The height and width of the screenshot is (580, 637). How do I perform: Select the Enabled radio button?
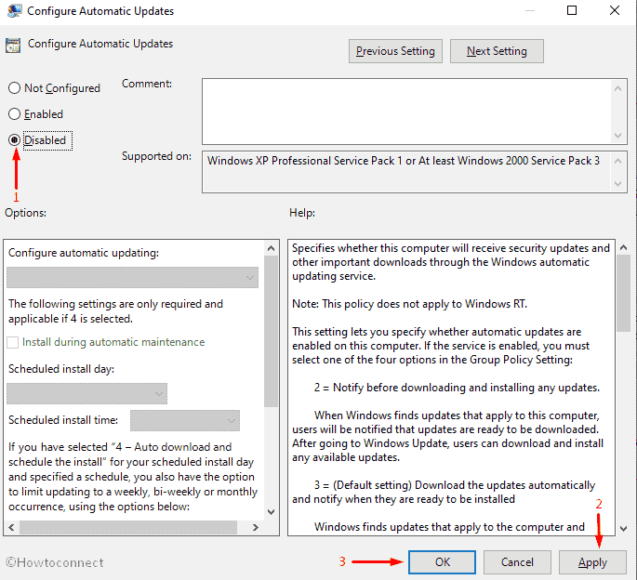click(15, 114)
